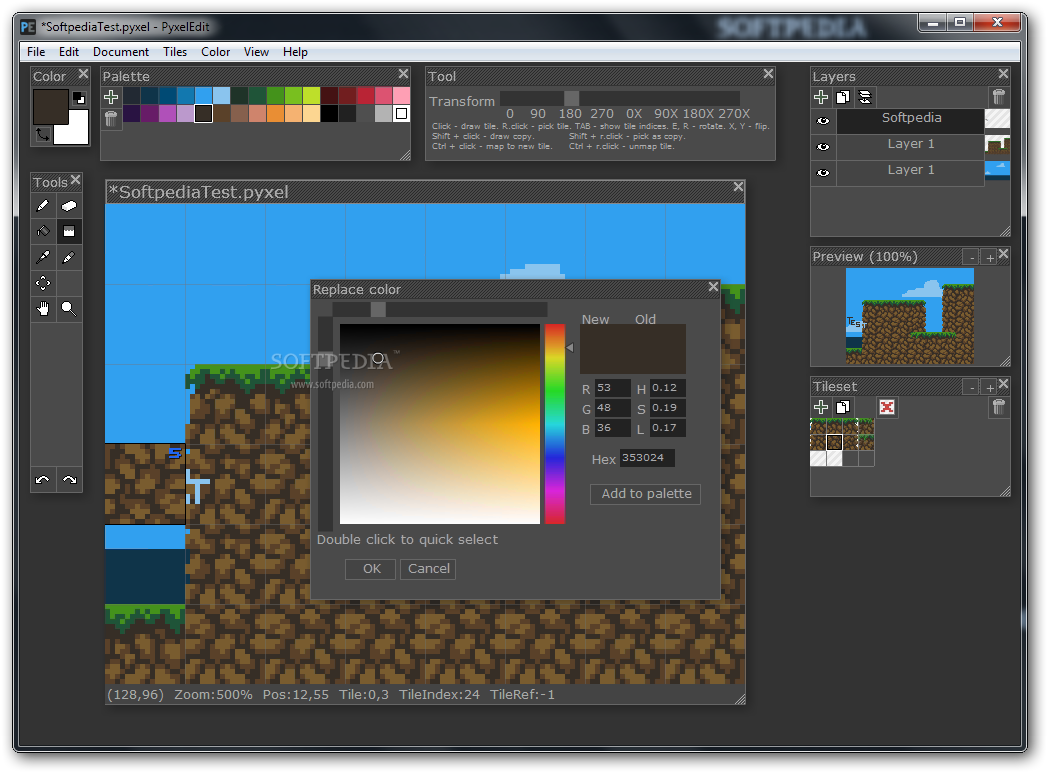Select the paint bucket Fill tool
Viewport: 1048px width, 773px height.
(x=43, y=232)
